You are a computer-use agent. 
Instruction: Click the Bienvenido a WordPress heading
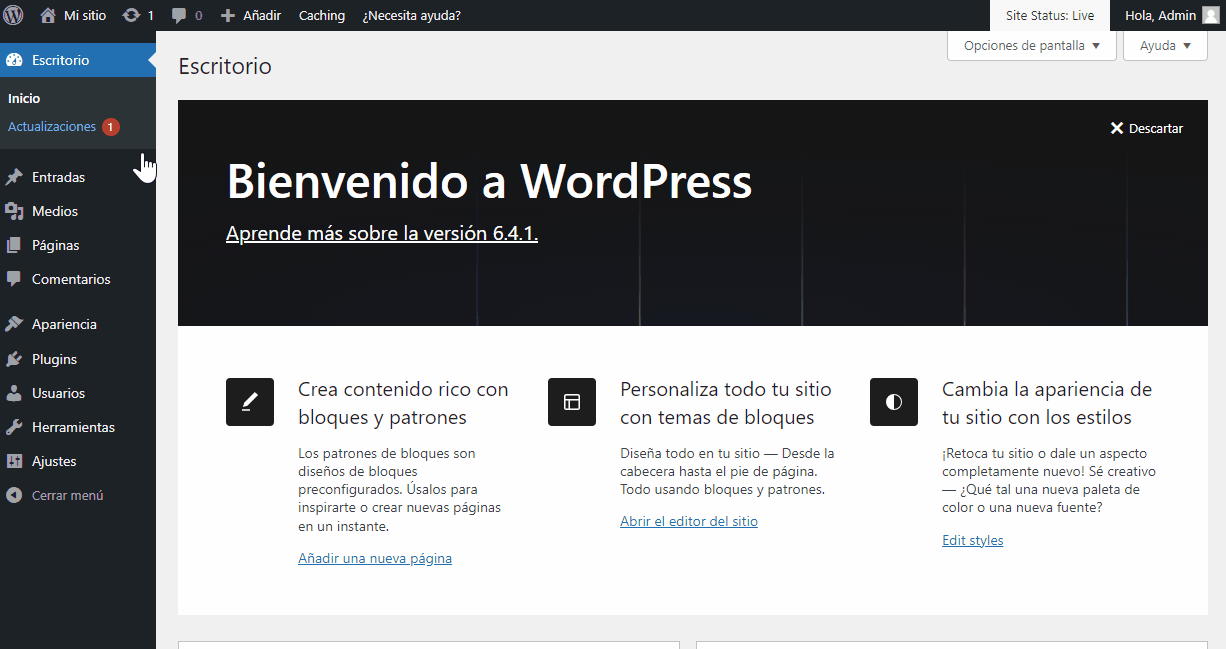[x=489, y=181]
